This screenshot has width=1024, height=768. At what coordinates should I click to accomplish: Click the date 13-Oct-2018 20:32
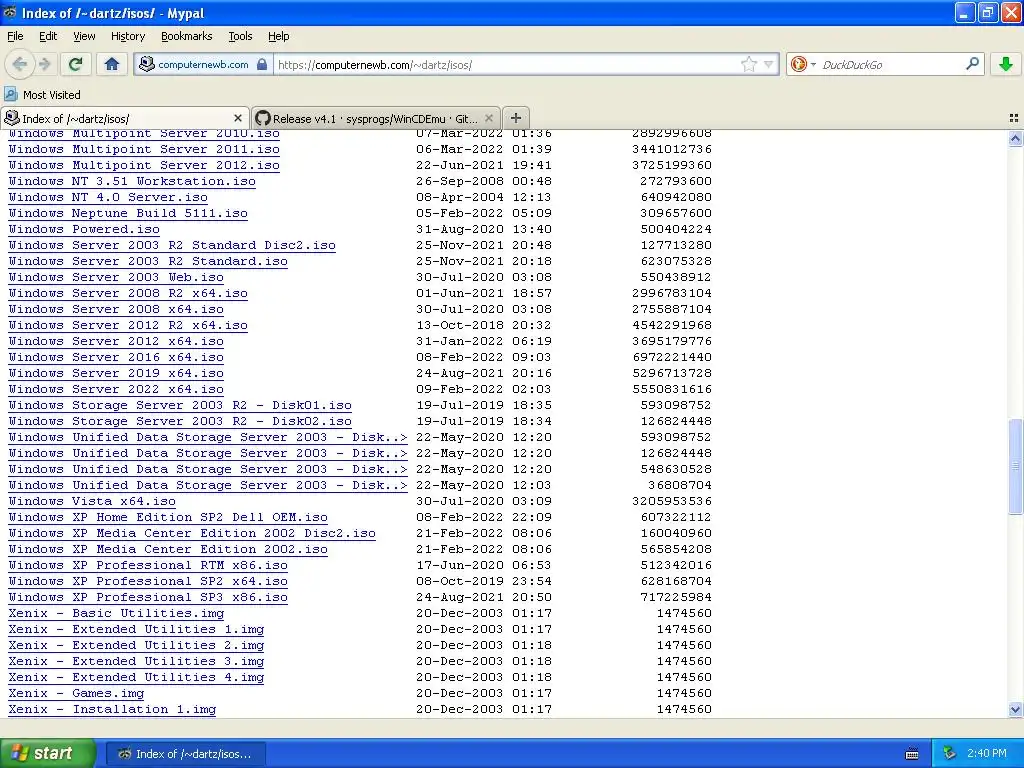coord(484,325)
